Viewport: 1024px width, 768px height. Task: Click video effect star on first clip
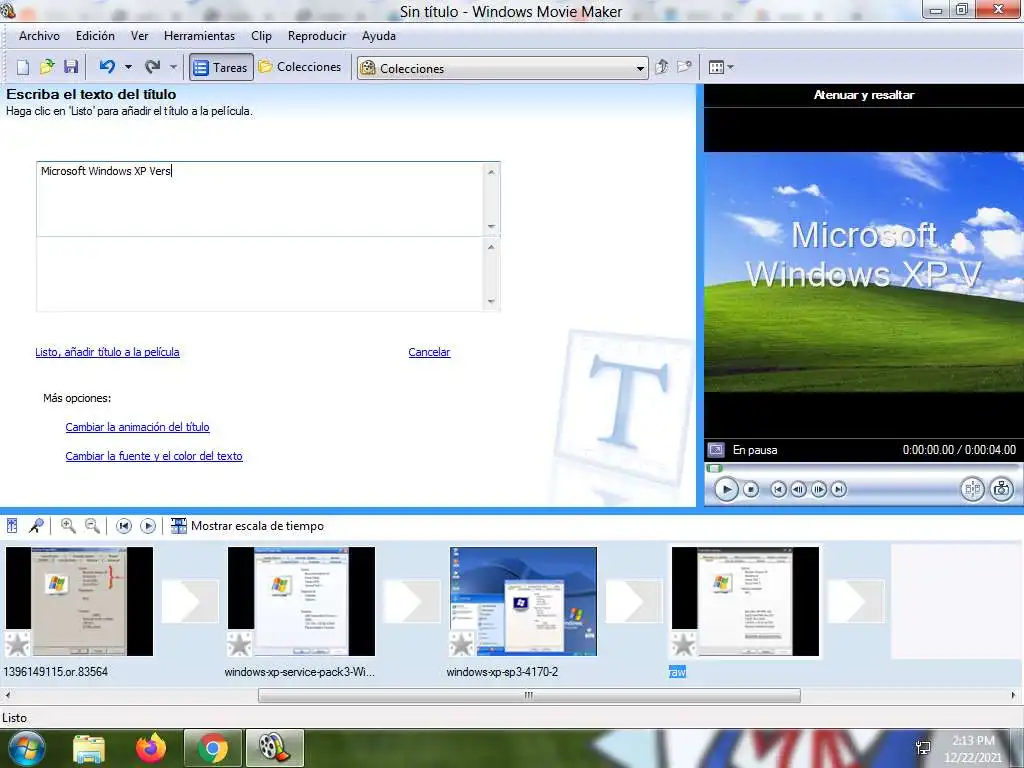click(x=18, y=645)
